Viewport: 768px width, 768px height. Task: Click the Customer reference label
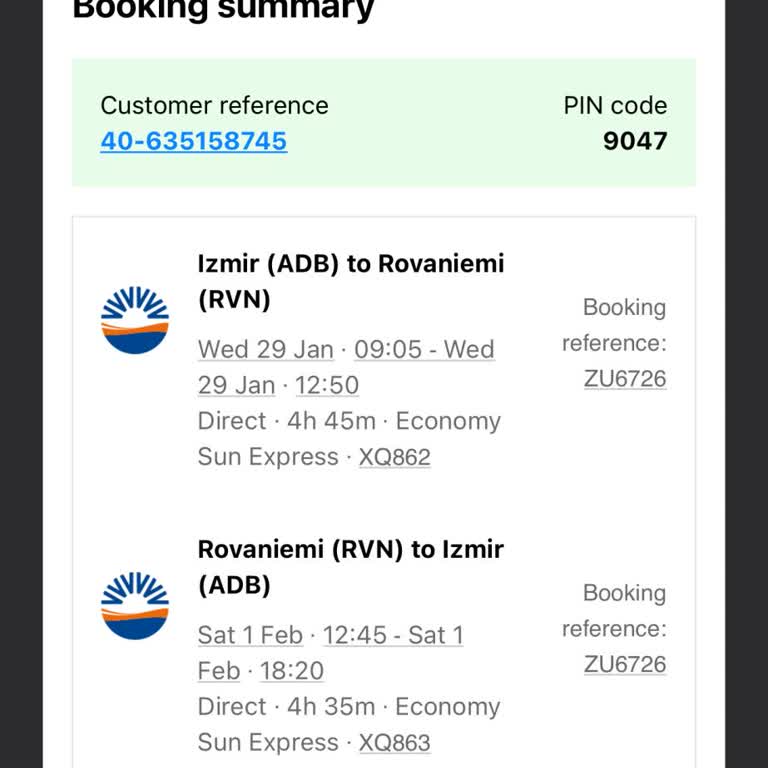point(214,106)
